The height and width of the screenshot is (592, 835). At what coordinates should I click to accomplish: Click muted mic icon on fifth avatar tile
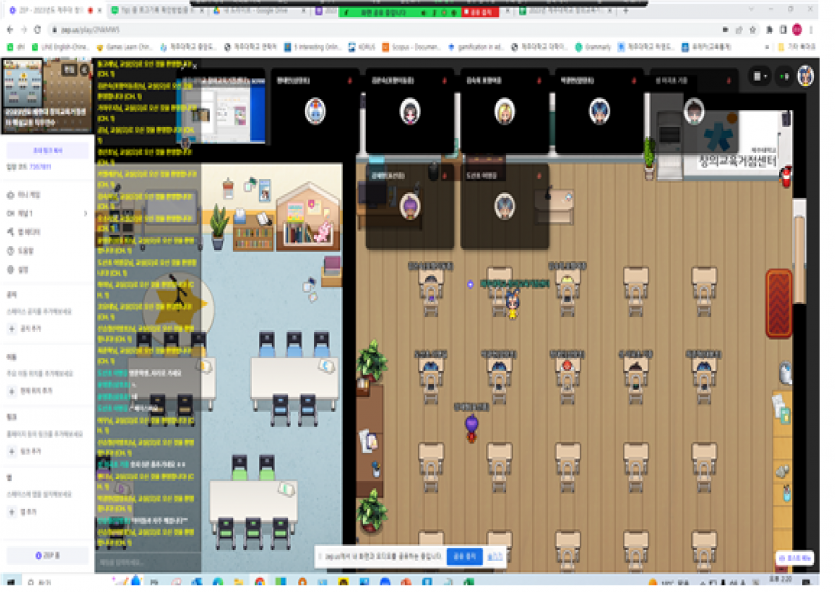click(728, 80)
